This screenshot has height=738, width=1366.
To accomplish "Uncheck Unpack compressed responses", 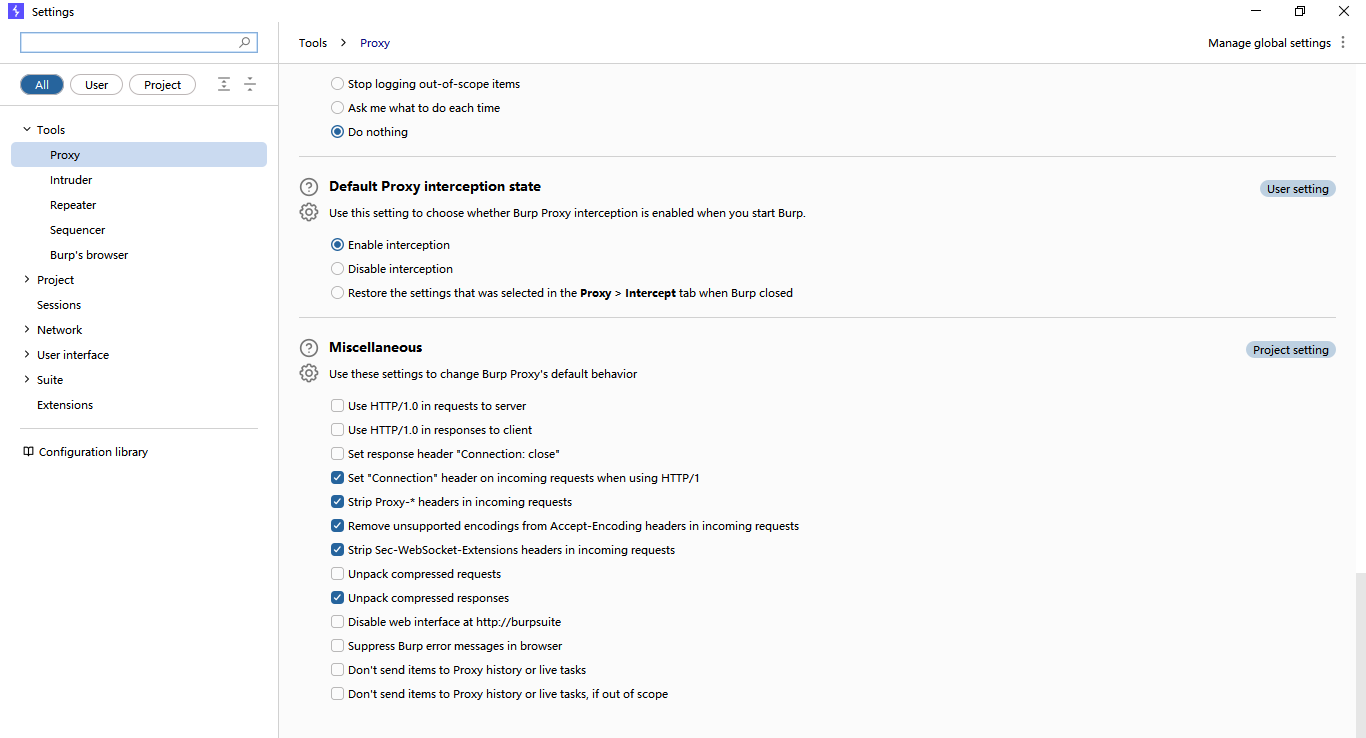I will [337, 598].
